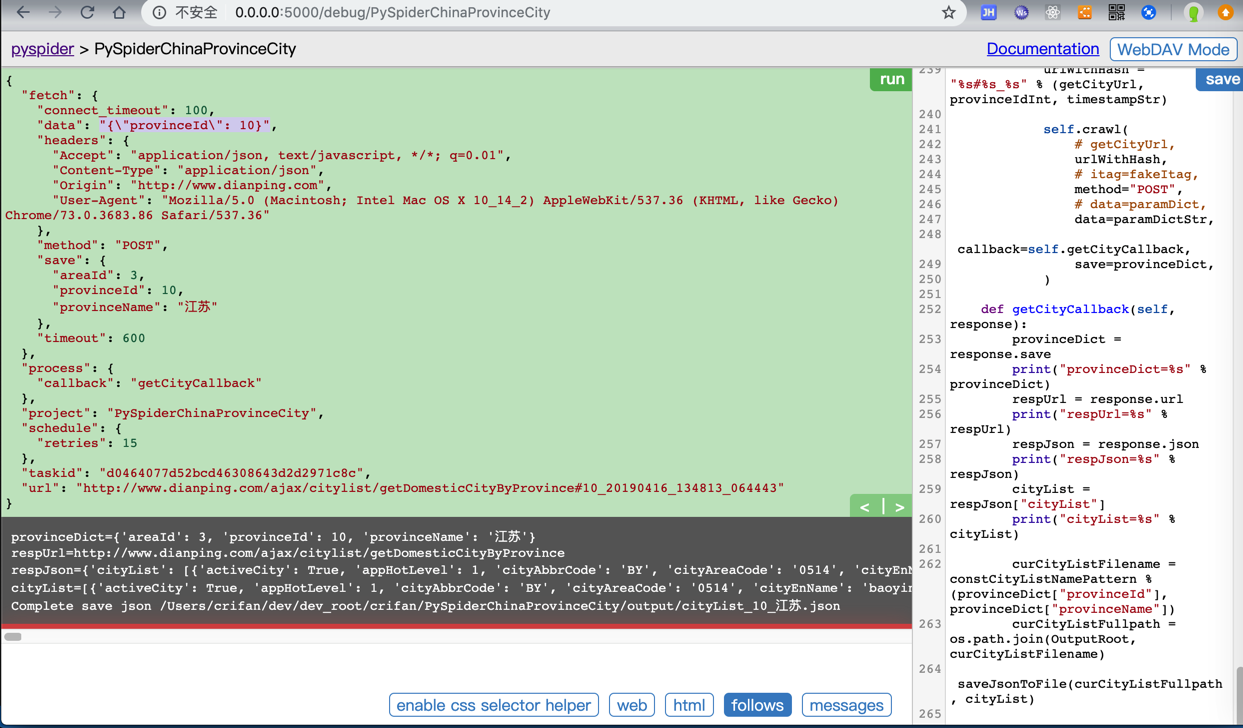Click the "timeout": 600 line
Viewport: 1243px width, 728px height.
pos(91,338)
